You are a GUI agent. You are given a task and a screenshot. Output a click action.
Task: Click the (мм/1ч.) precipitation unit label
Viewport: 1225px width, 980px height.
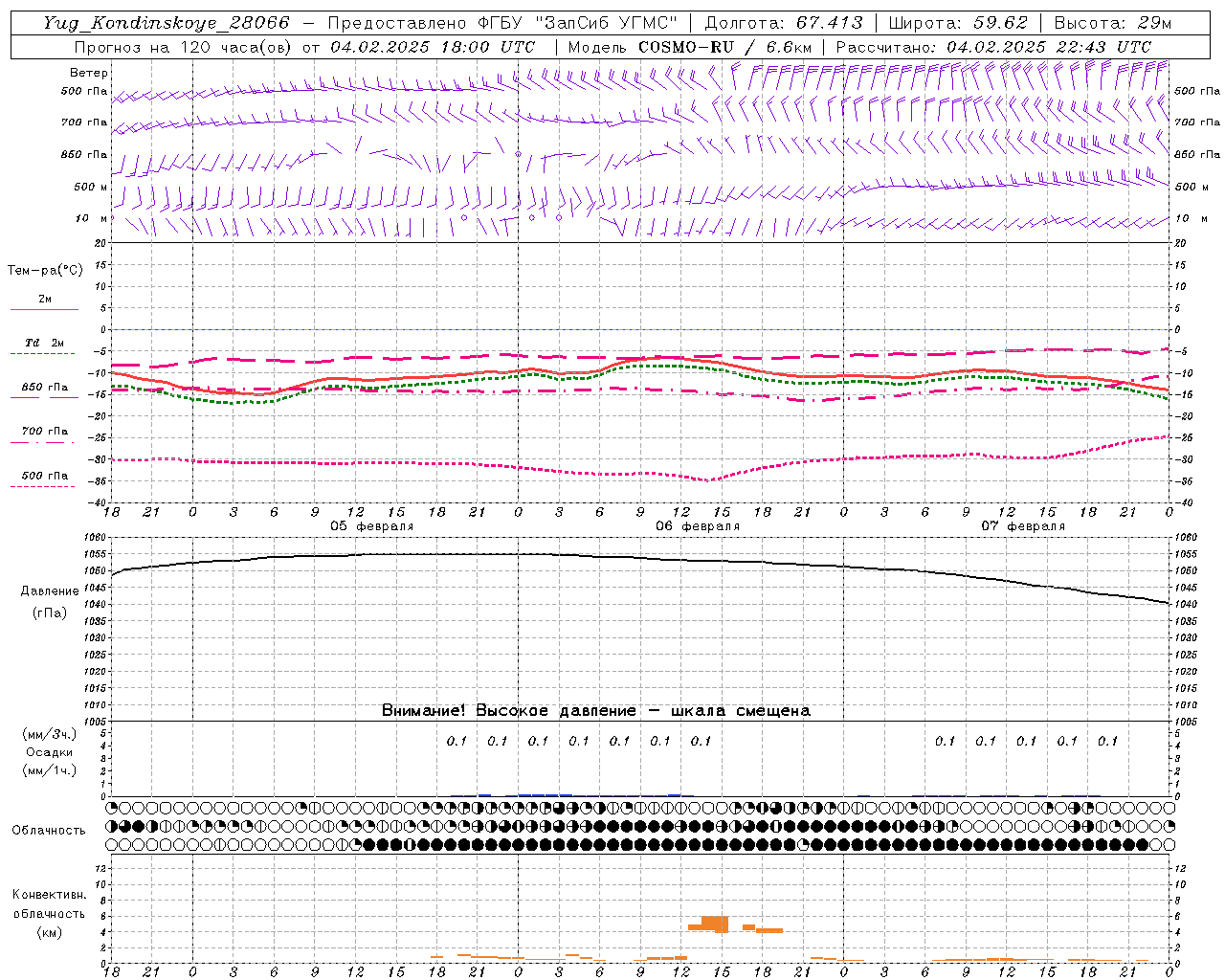(50, 770)
